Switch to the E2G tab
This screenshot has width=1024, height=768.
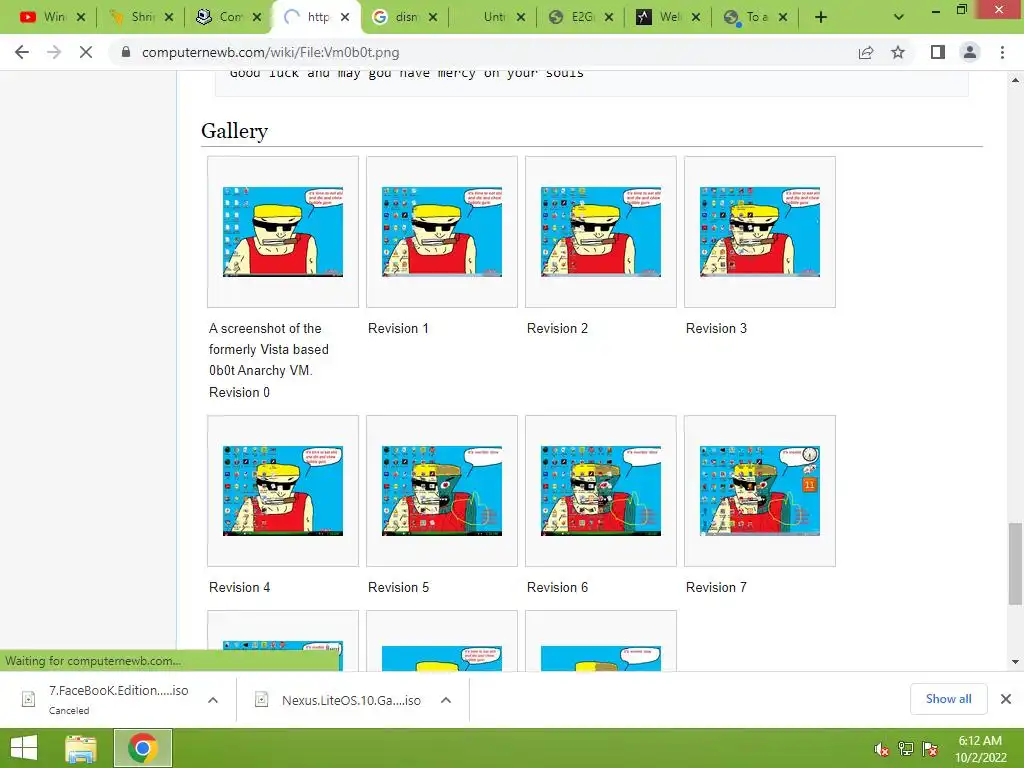(x=581, y=17)
